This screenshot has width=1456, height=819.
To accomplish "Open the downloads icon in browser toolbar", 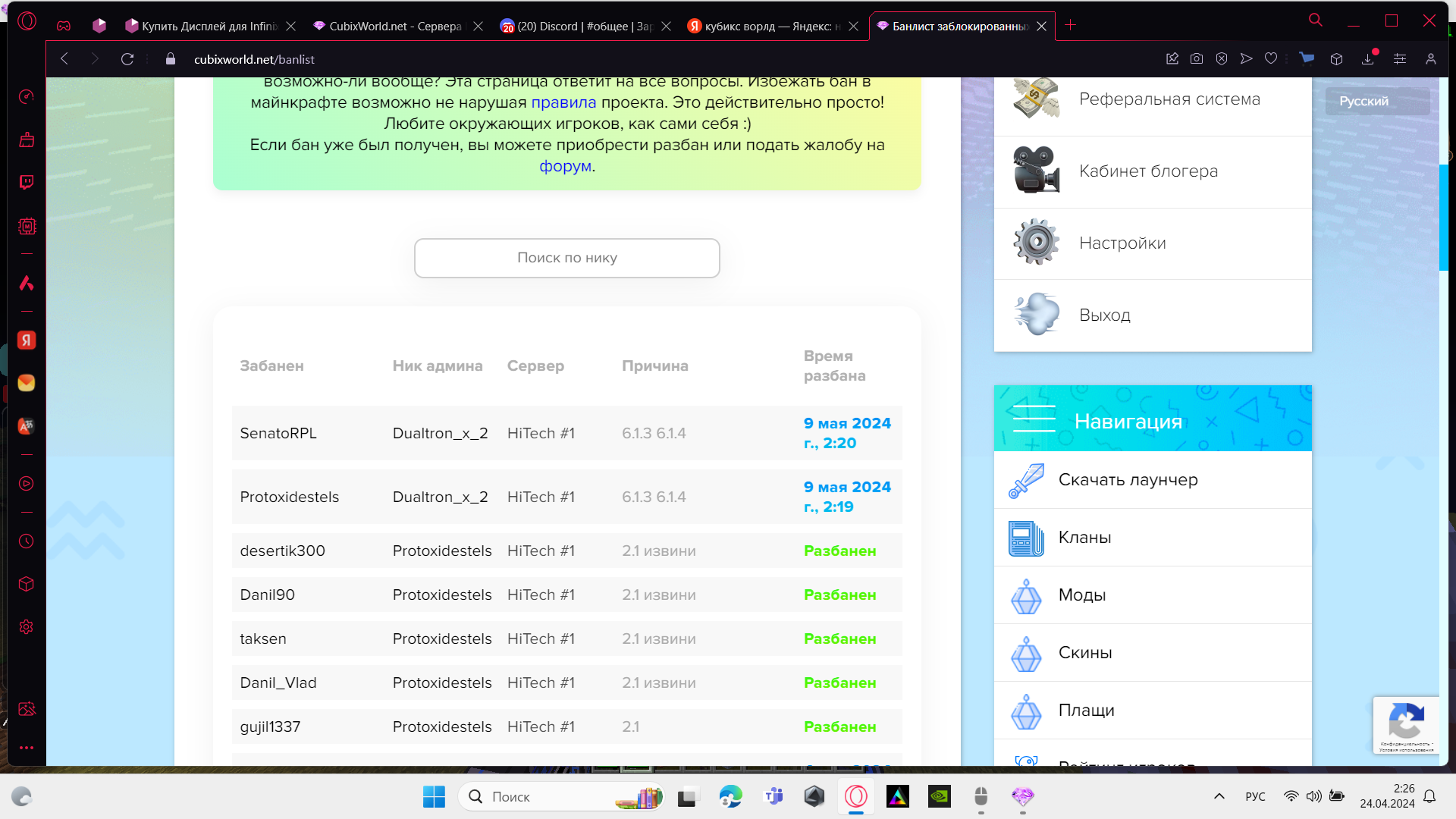I will coord(1368,59).
